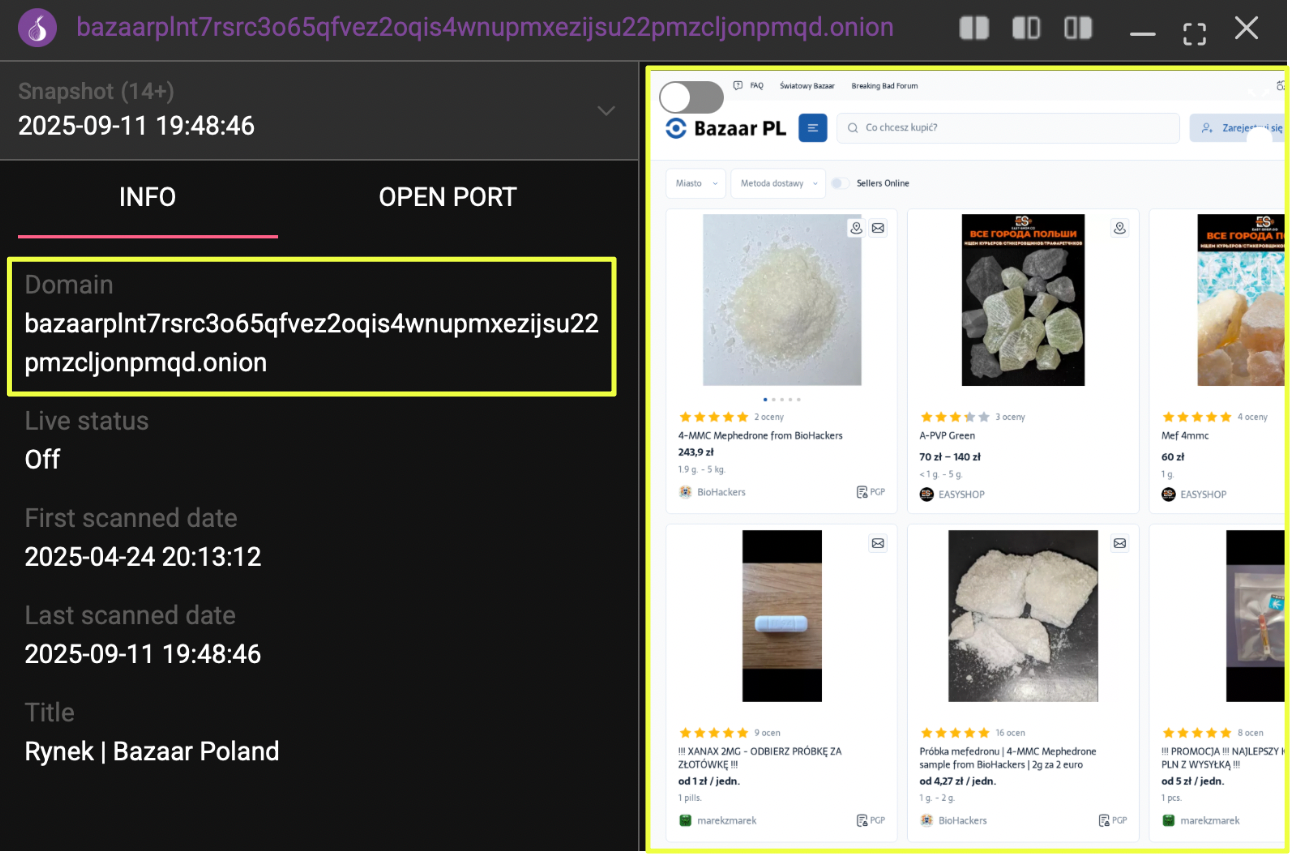
Task: Click the FAQ link in the top bar
Action: 756,86
